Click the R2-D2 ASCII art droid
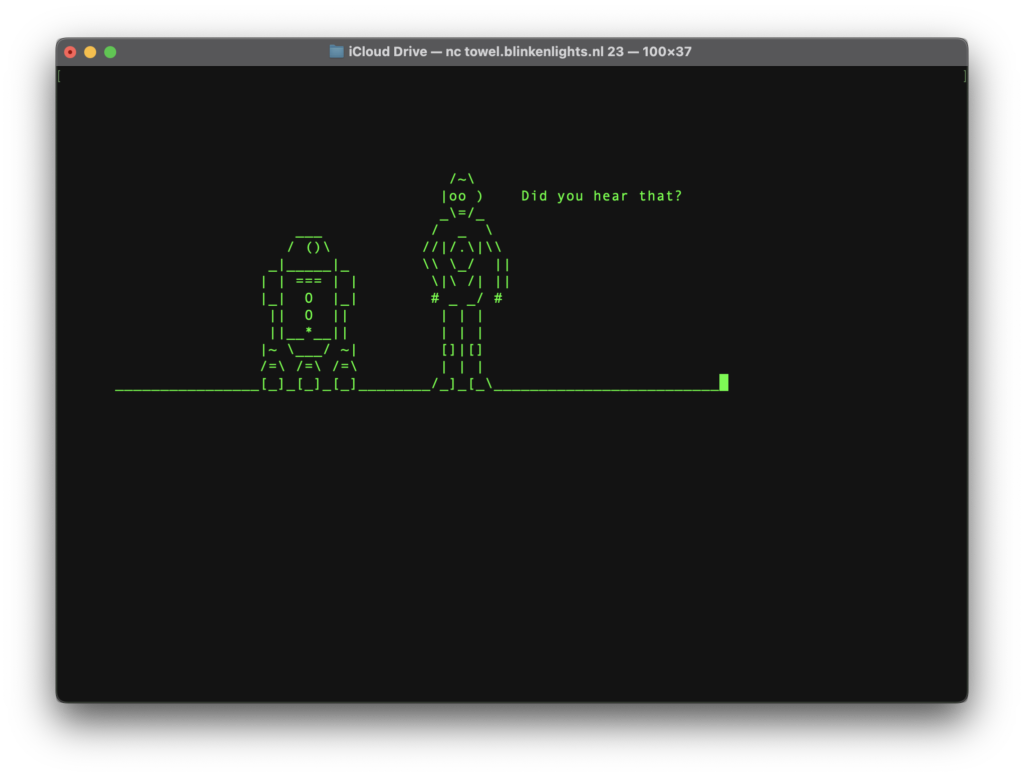Screen dimensions: 1024x777 [309, 312]
